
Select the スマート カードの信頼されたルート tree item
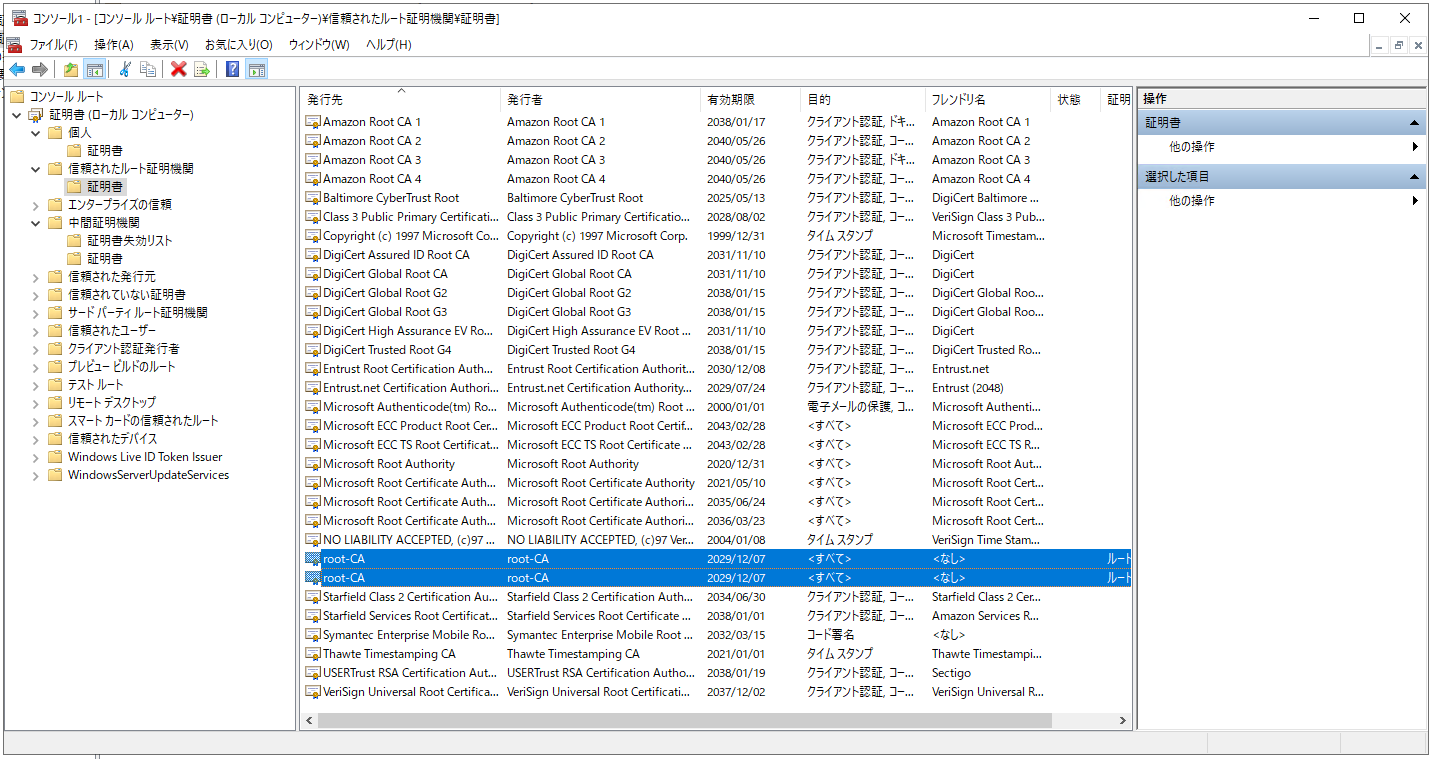coord(143,421)
